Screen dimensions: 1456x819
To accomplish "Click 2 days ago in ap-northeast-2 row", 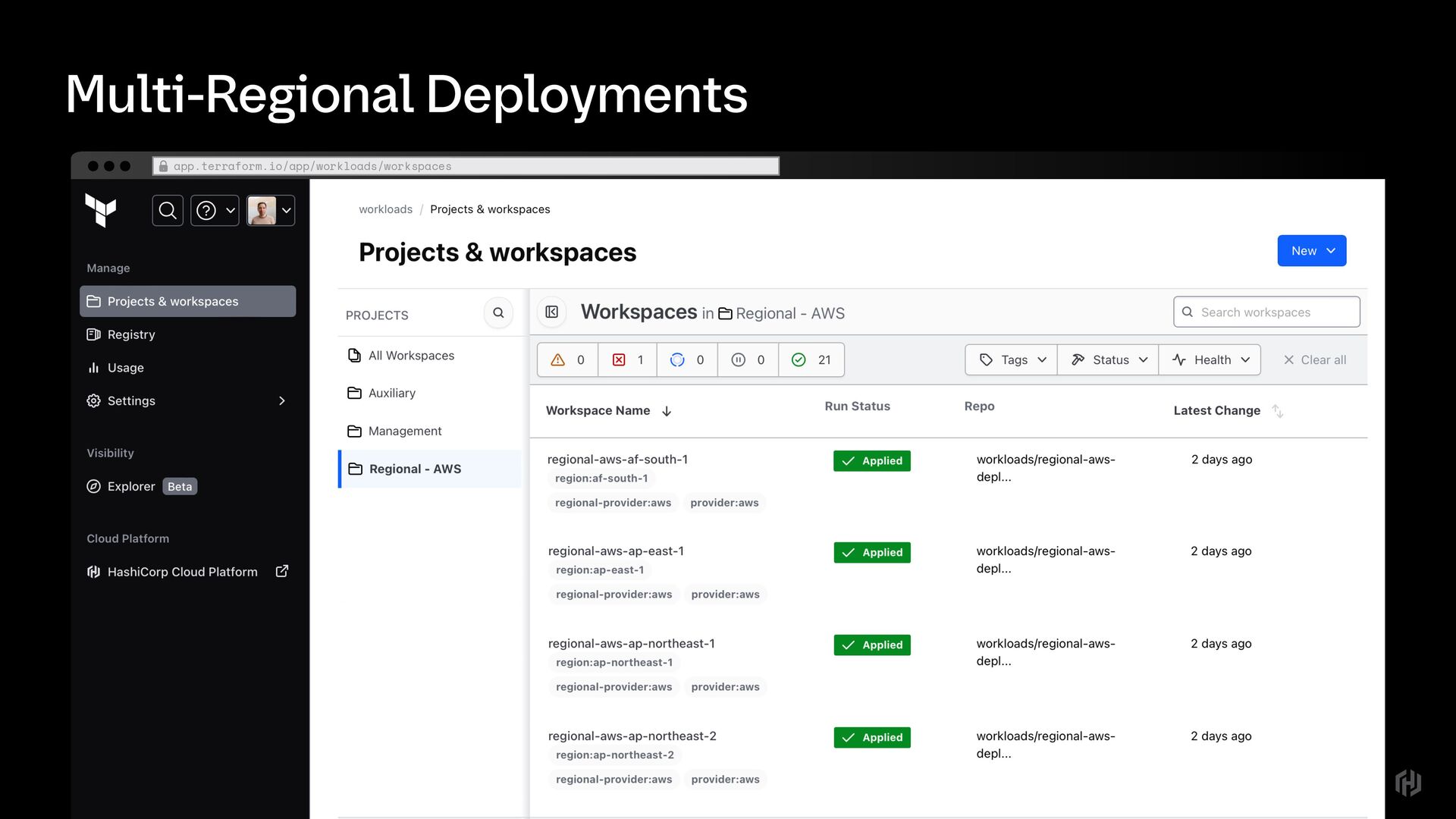I will click(1220, 736).
